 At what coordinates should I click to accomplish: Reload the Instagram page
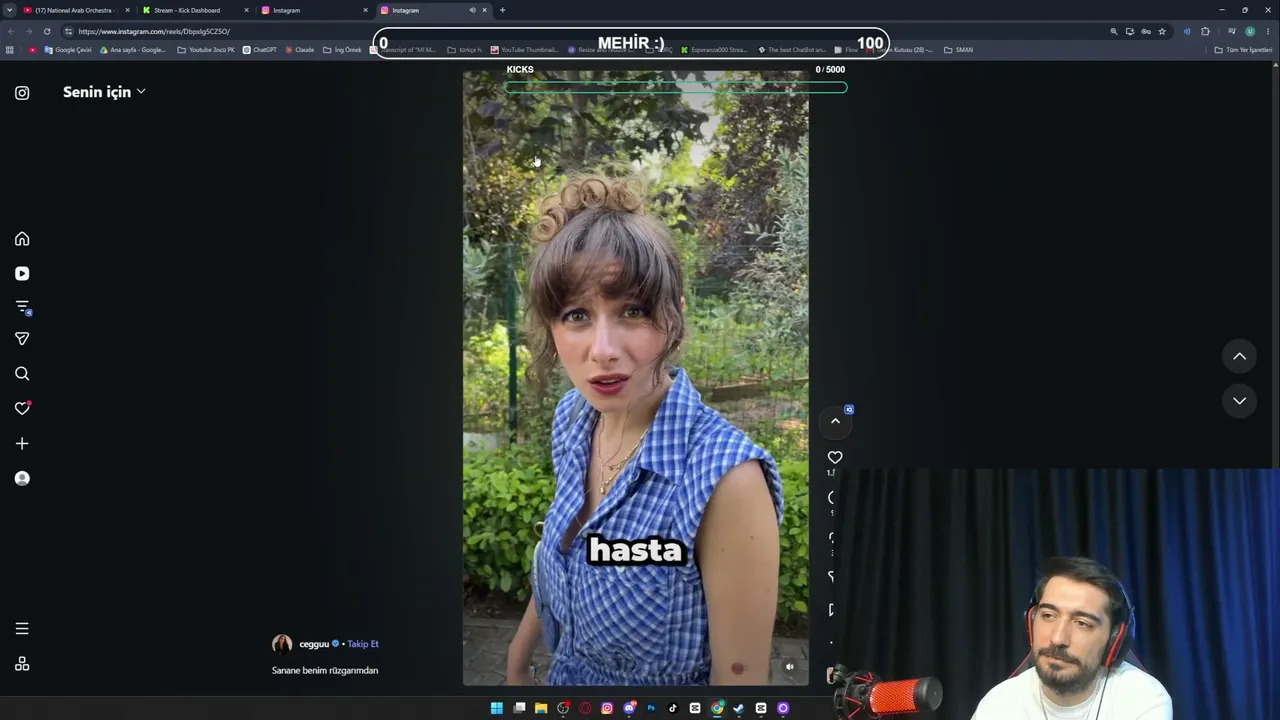click(47, 31)
